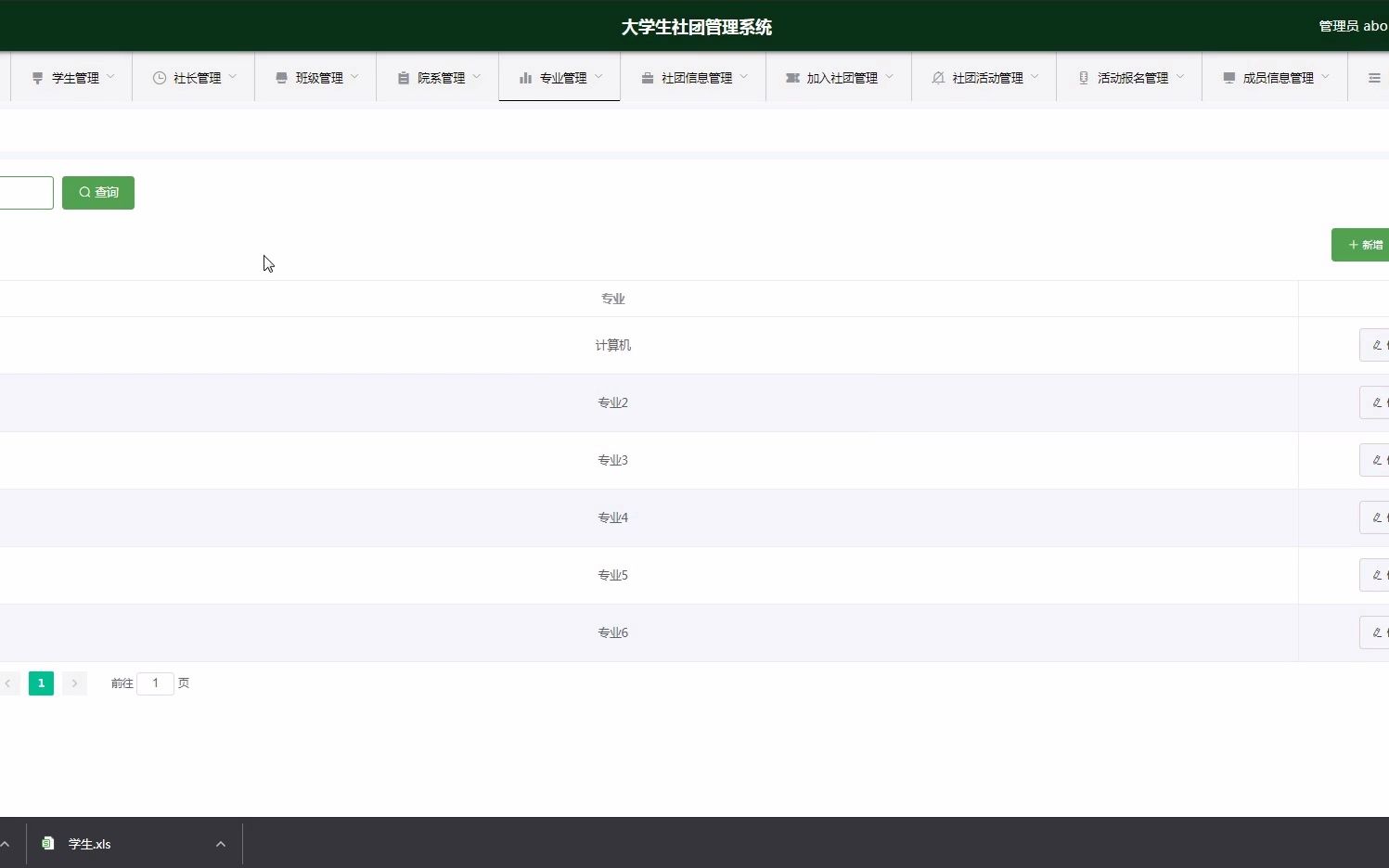Open the 班级管理 menu
The width and height of the screenshot is (1389, 868).
315,77
